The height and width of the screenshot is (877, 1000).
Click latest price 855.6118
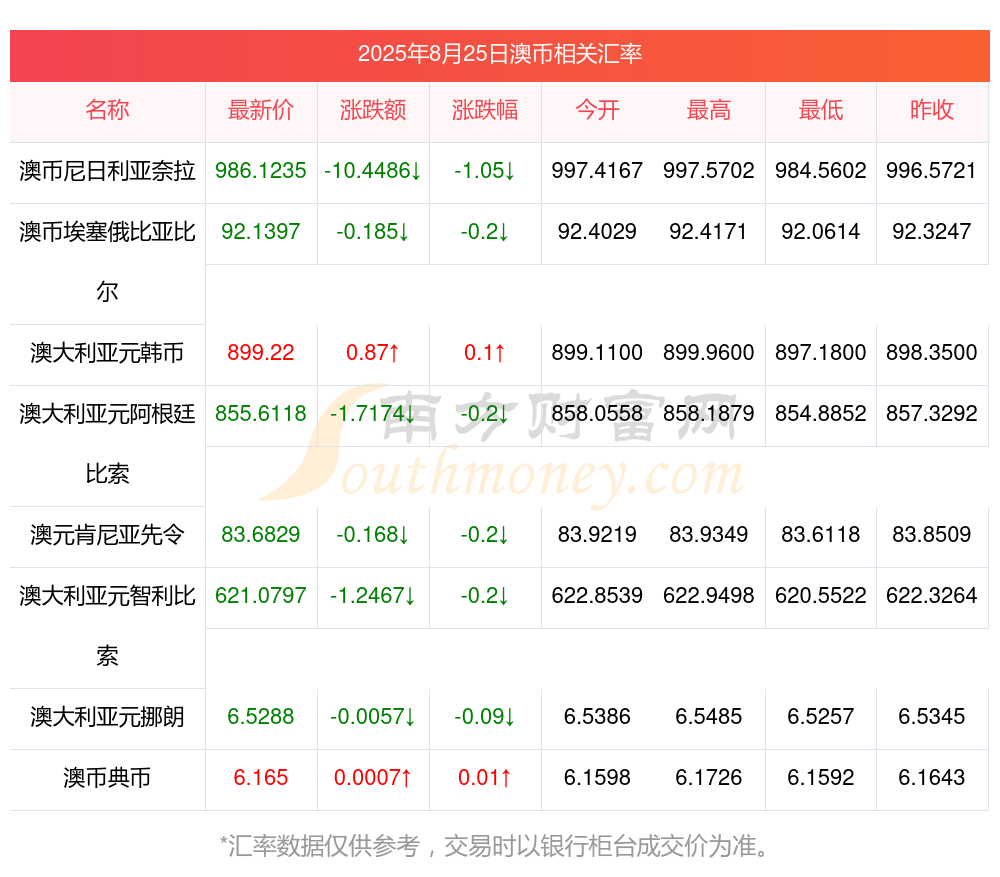click(261, 414)
